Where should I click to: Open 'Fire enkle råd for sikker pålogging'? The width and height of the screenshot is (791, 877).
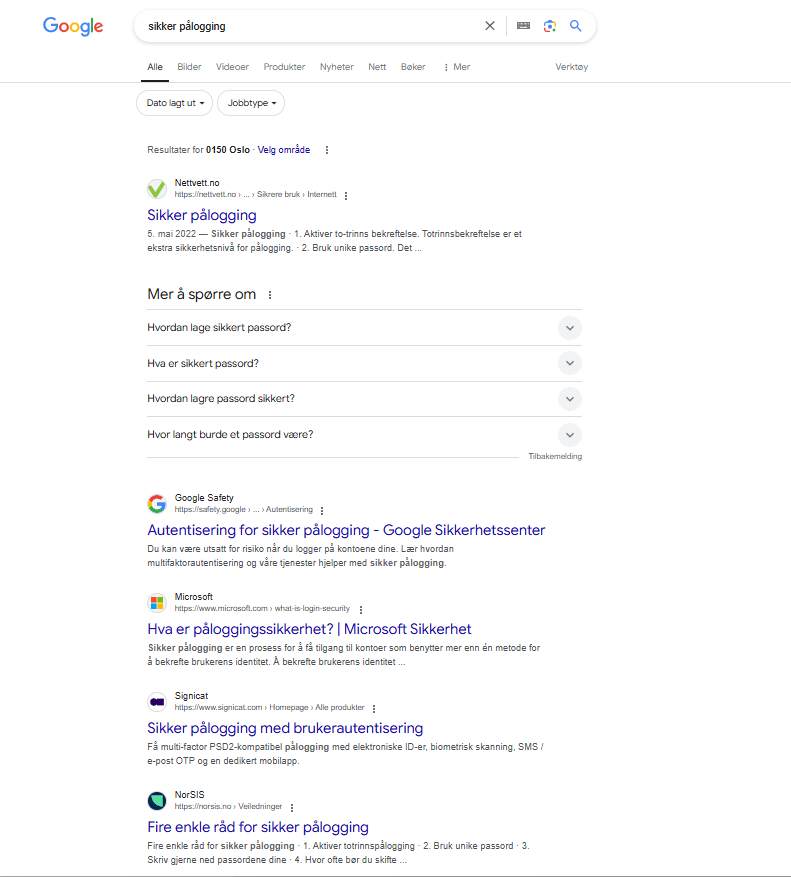pyautogui.click(x=258, y=827)
